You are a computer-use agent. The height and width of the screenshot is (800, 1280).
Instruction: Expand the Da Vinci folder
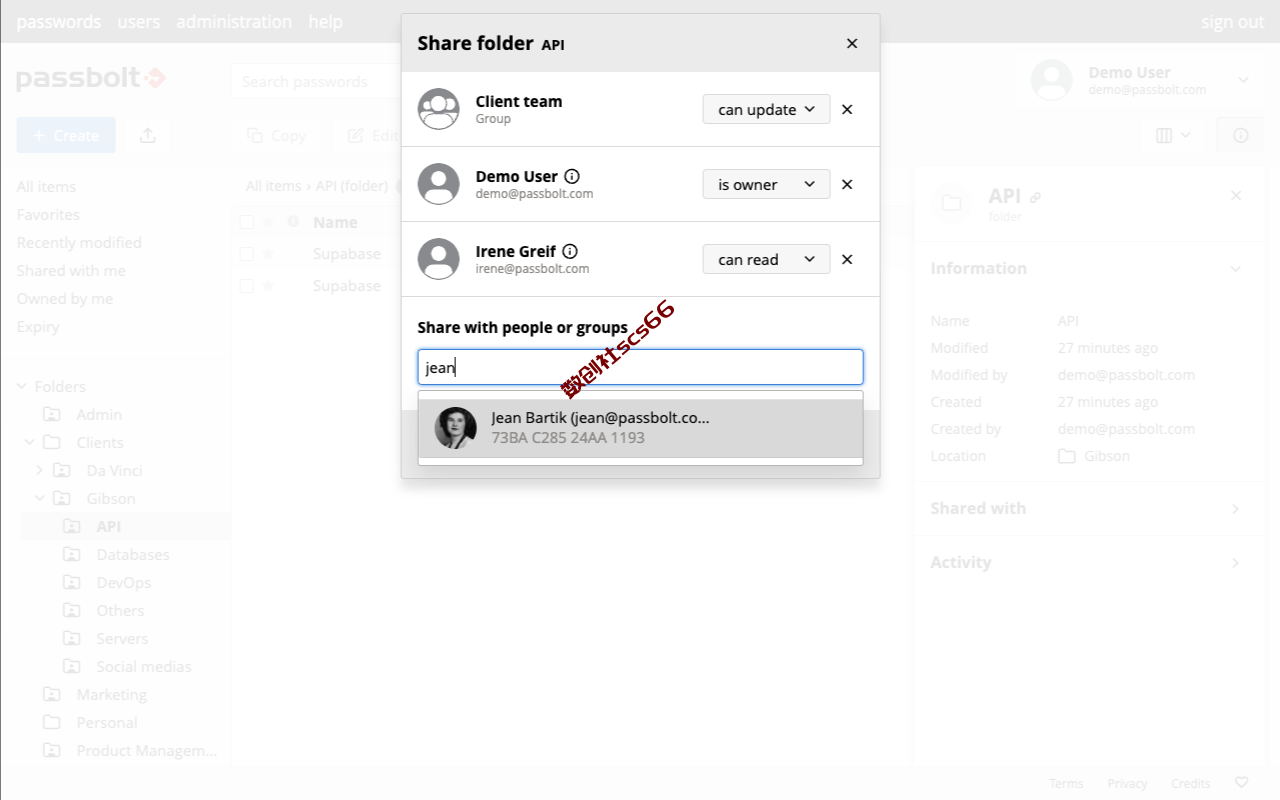pos(40,470)
